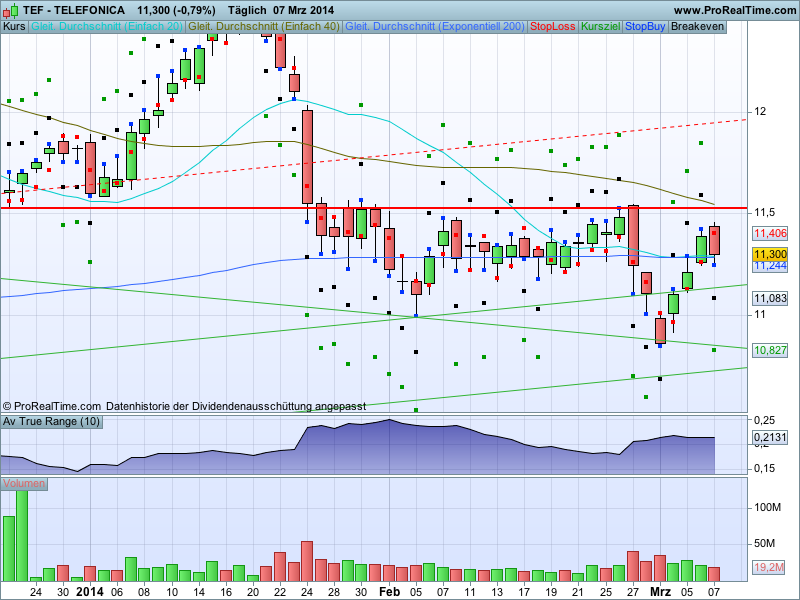Click the tall red candle on 27 February
The height and width of the screenshot is (600, 800).
[x=633, y=235]
